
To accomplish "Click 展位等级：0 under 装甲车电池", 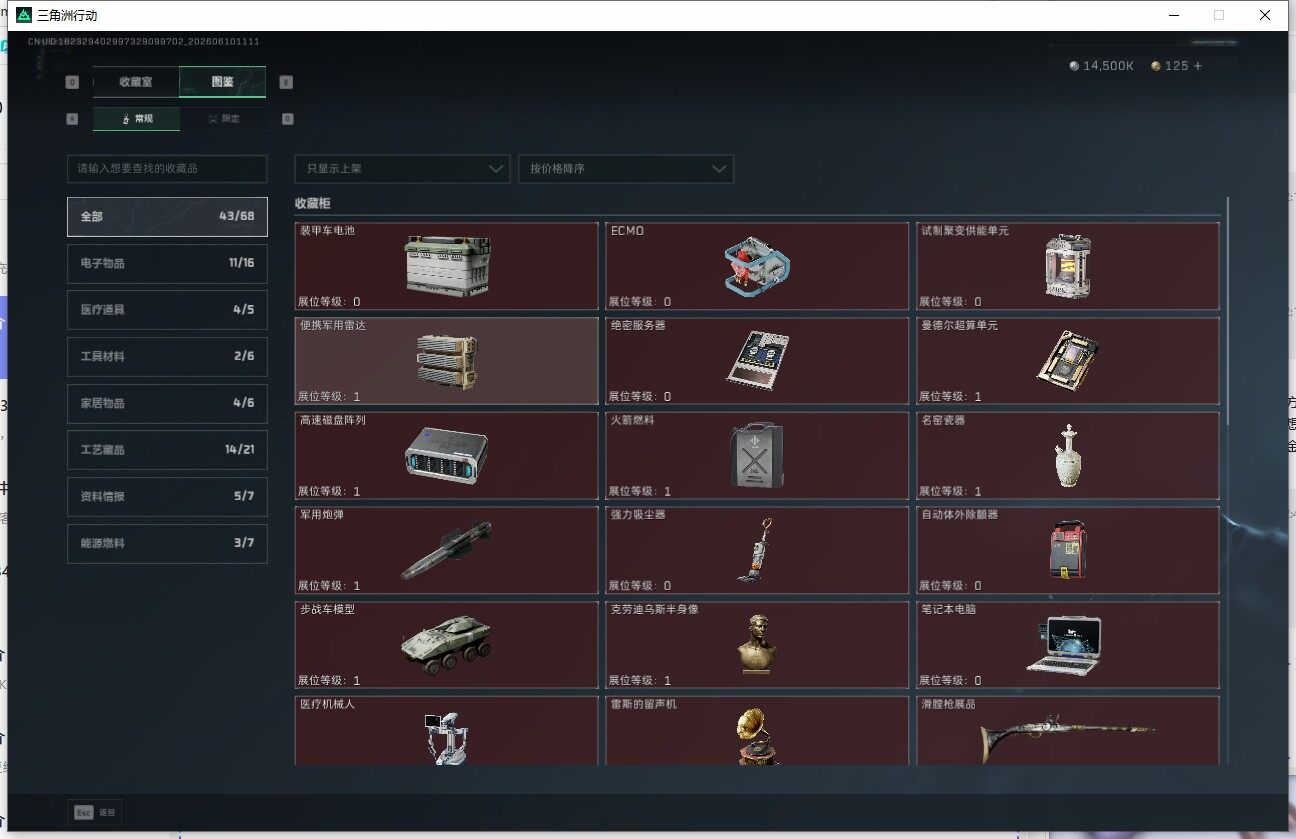I will 329,301.
